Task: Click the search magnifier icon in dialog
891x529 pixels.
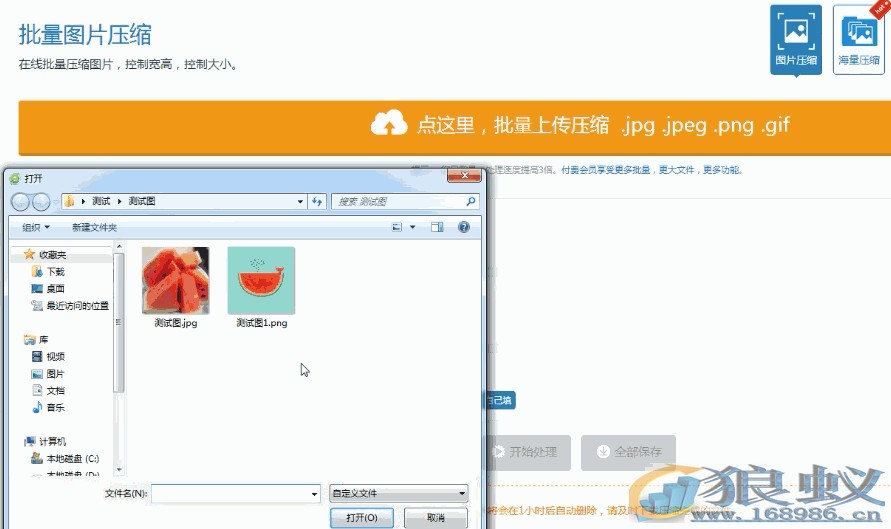Action: point(471,201)
